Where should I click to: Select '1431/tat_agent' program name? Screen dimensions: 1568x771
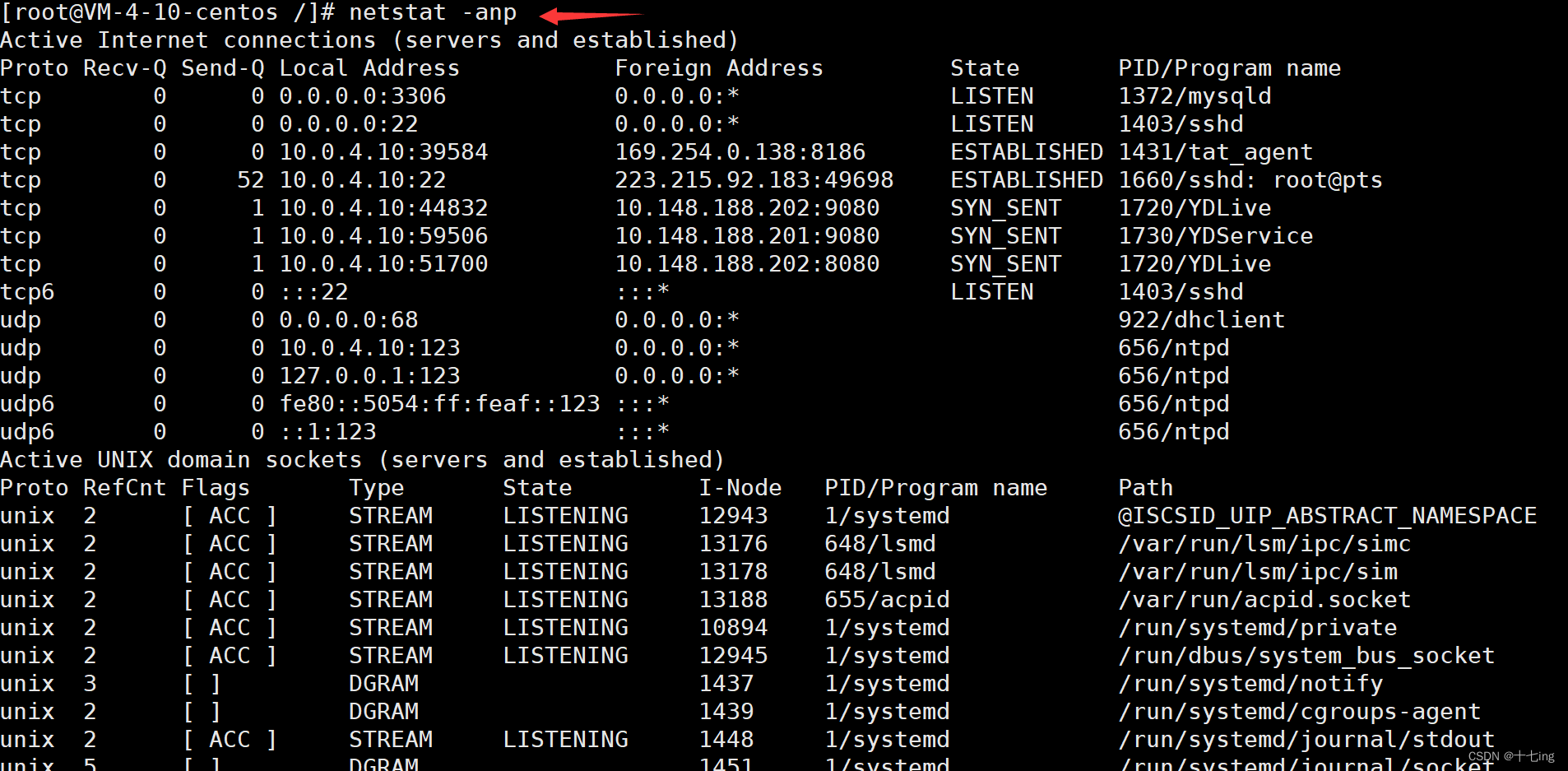point(1216,152)
